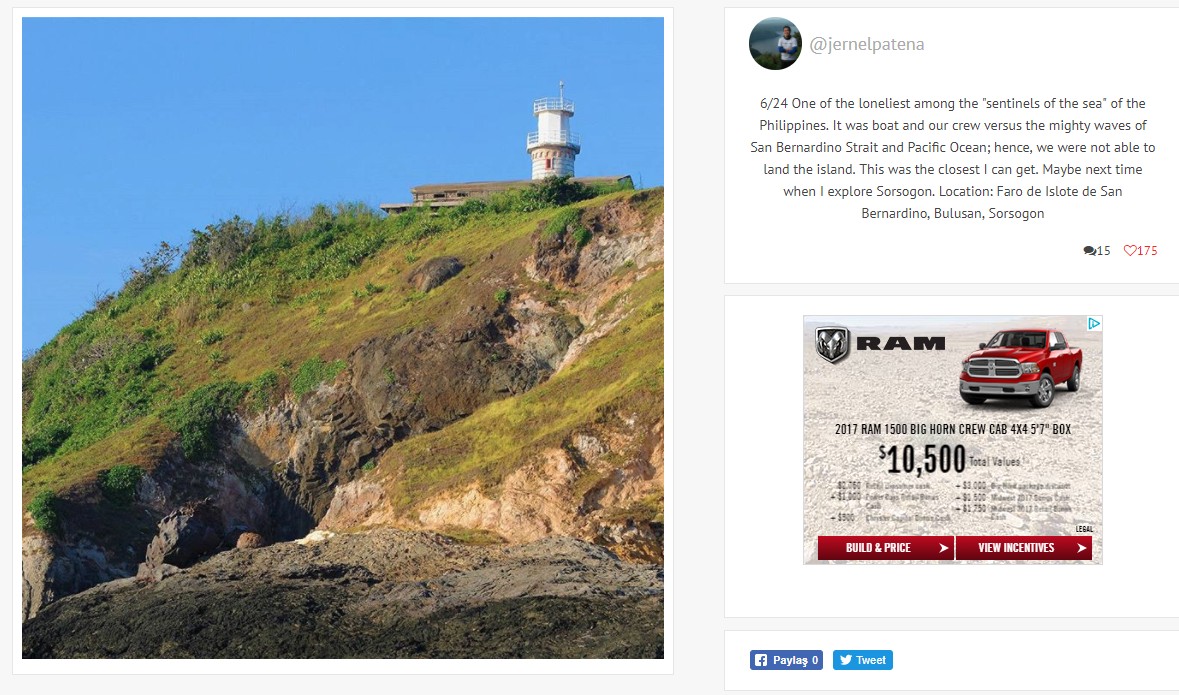Click the comments speech bubble icon
The width and height of the screenshot is (1179, 695).
(1090, 250)
